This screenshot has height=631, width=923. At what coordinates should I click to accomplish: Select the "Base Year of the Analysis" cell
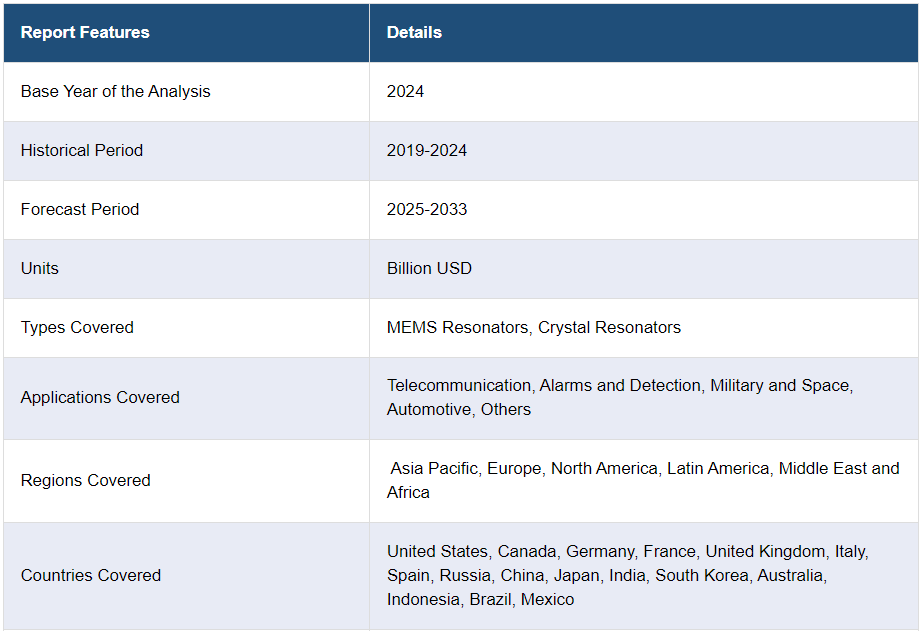[x=116, y=92]
